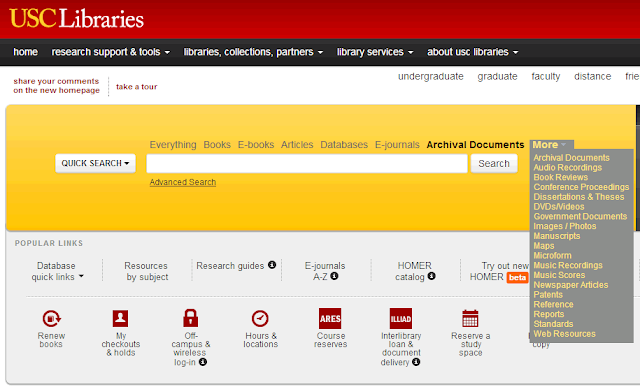Open the faculty audience link
This screenshot has height=387, width=640.
(546, 77)
